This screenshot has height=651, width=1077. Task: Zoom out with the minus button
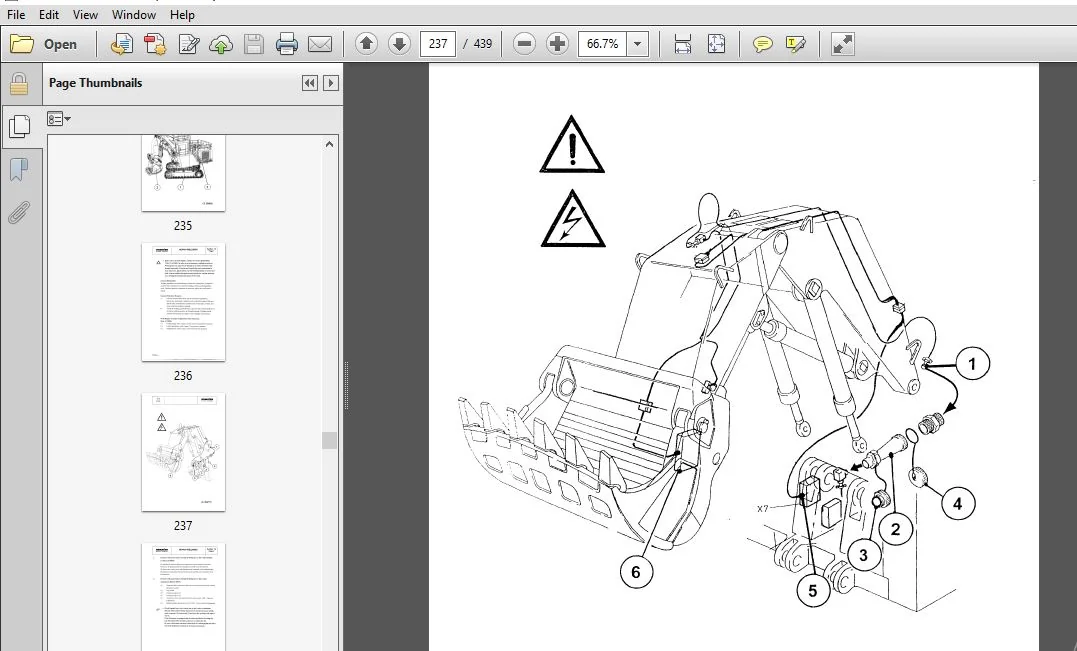tap(524, 44)
